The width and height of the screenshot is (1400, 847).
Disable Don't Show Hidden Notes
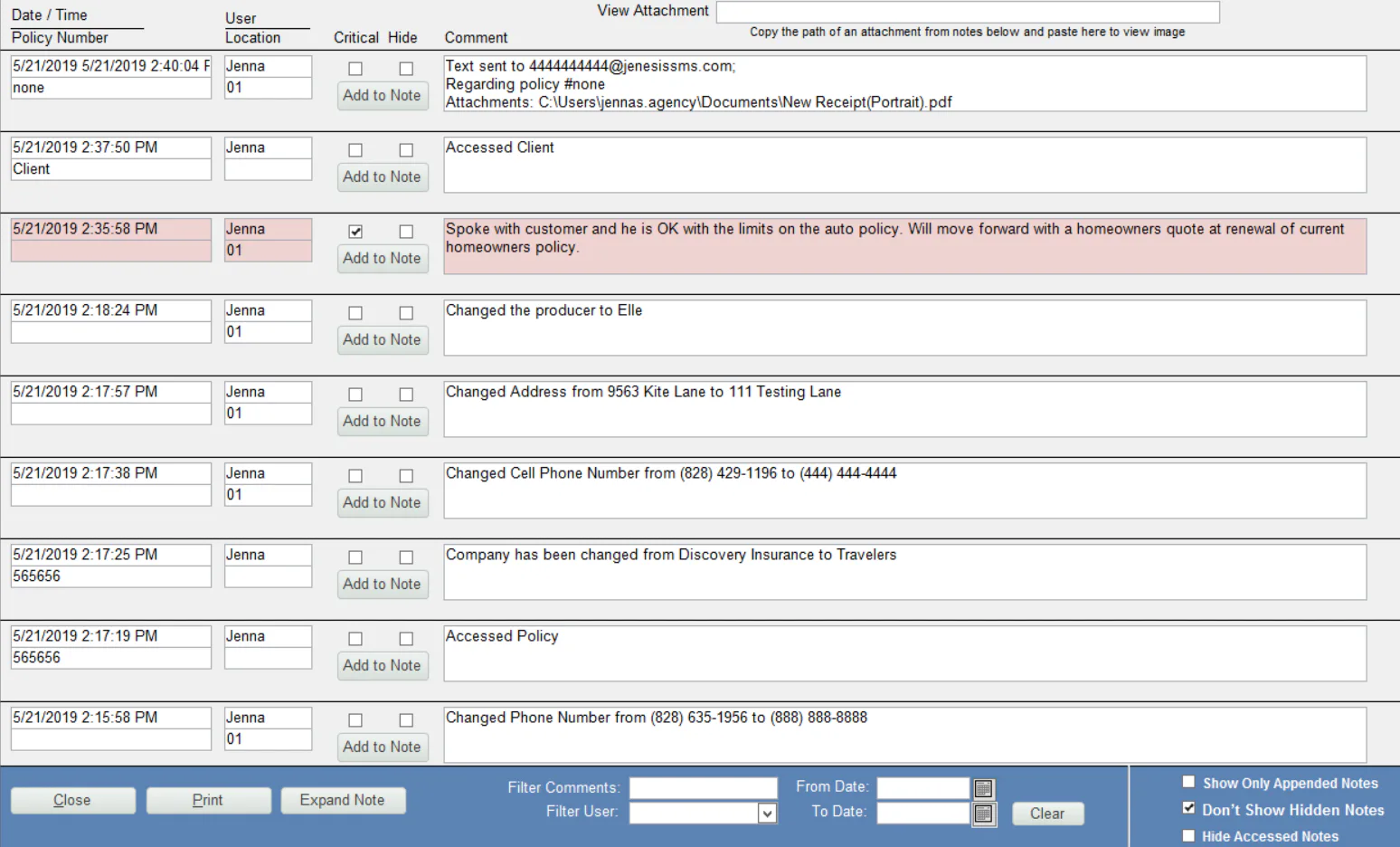[x=1188, y=808]
